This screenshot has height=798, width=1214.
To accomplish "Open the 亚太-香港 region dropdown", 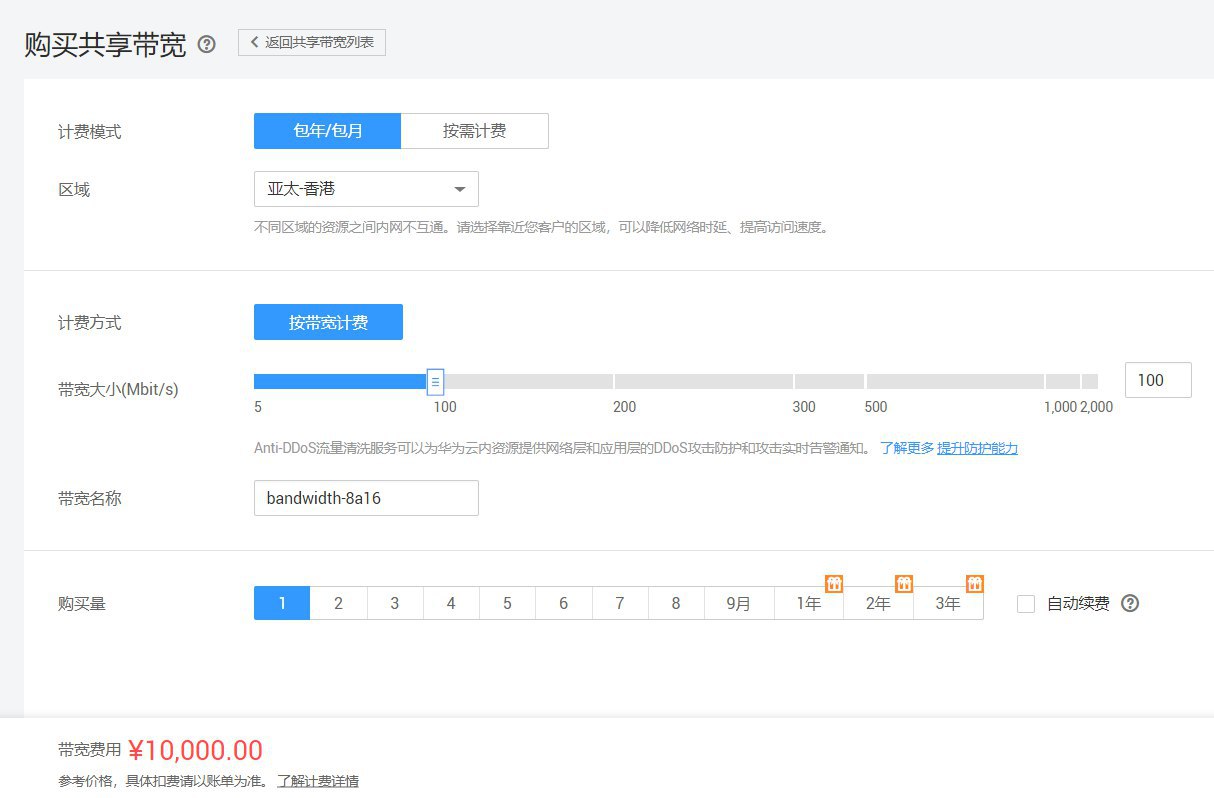I will coord(366,189).
